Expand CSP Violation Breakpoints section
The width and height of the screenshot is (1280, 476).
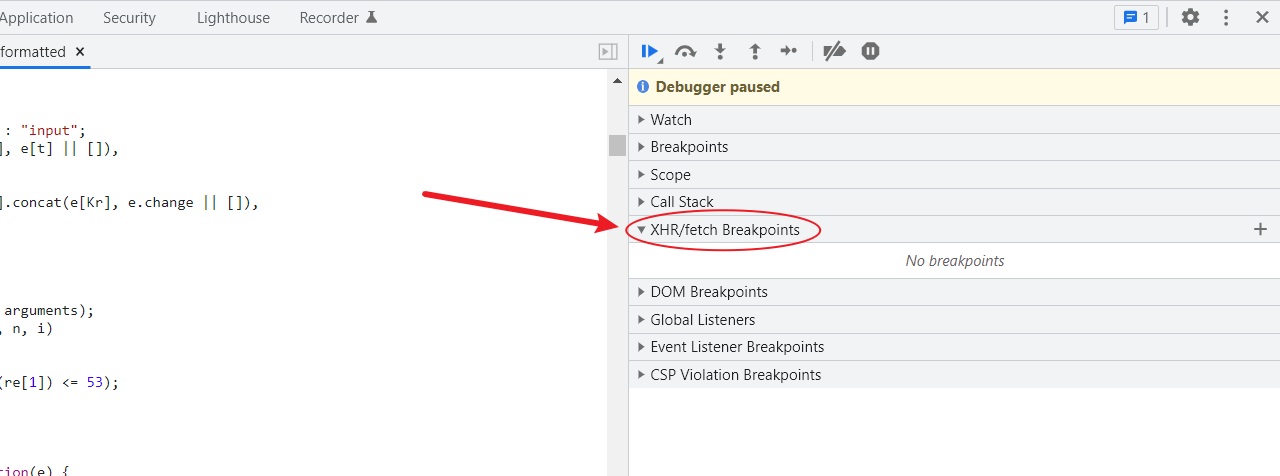point(954,375)
